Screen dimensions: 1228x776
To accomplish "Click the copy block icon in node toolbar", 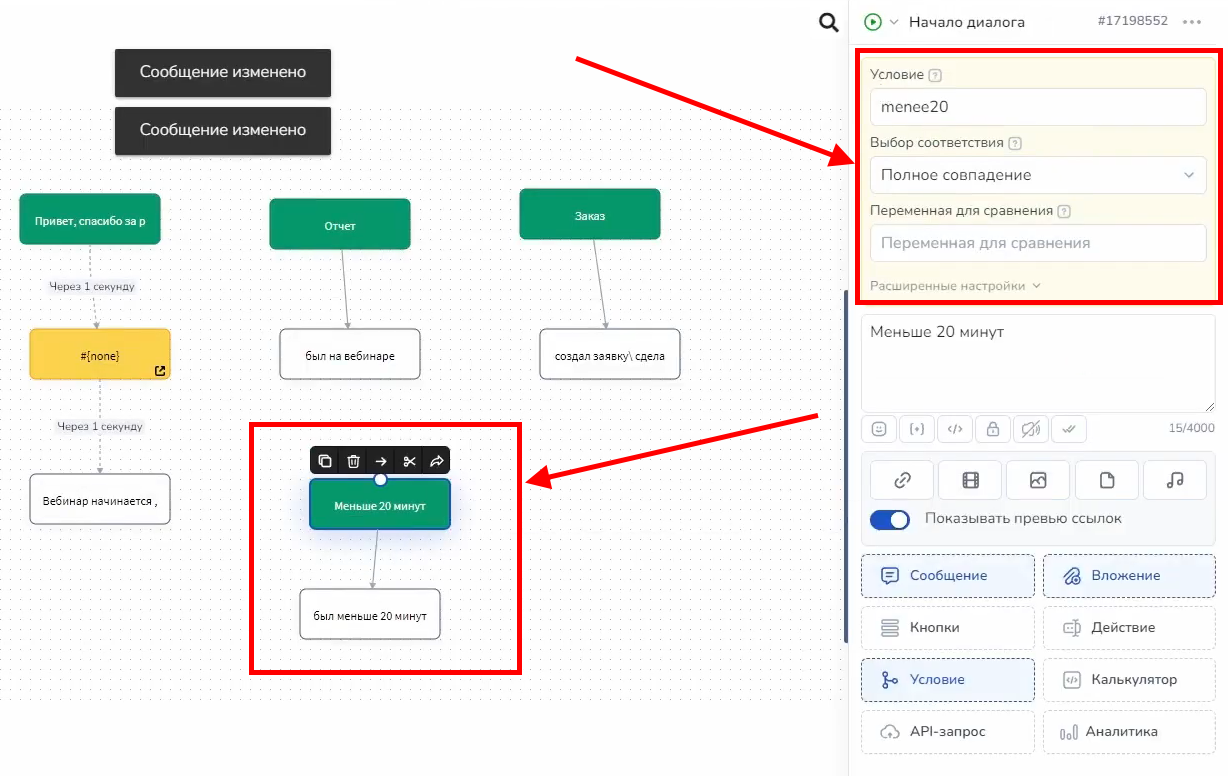I will (325, 461).
